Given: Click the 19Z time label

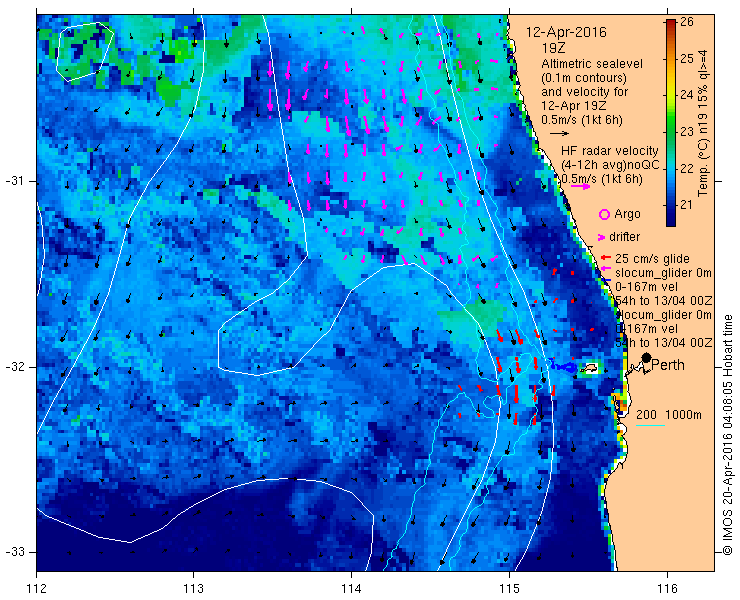Looking at the screenshot, I should [x=554, y=48].
